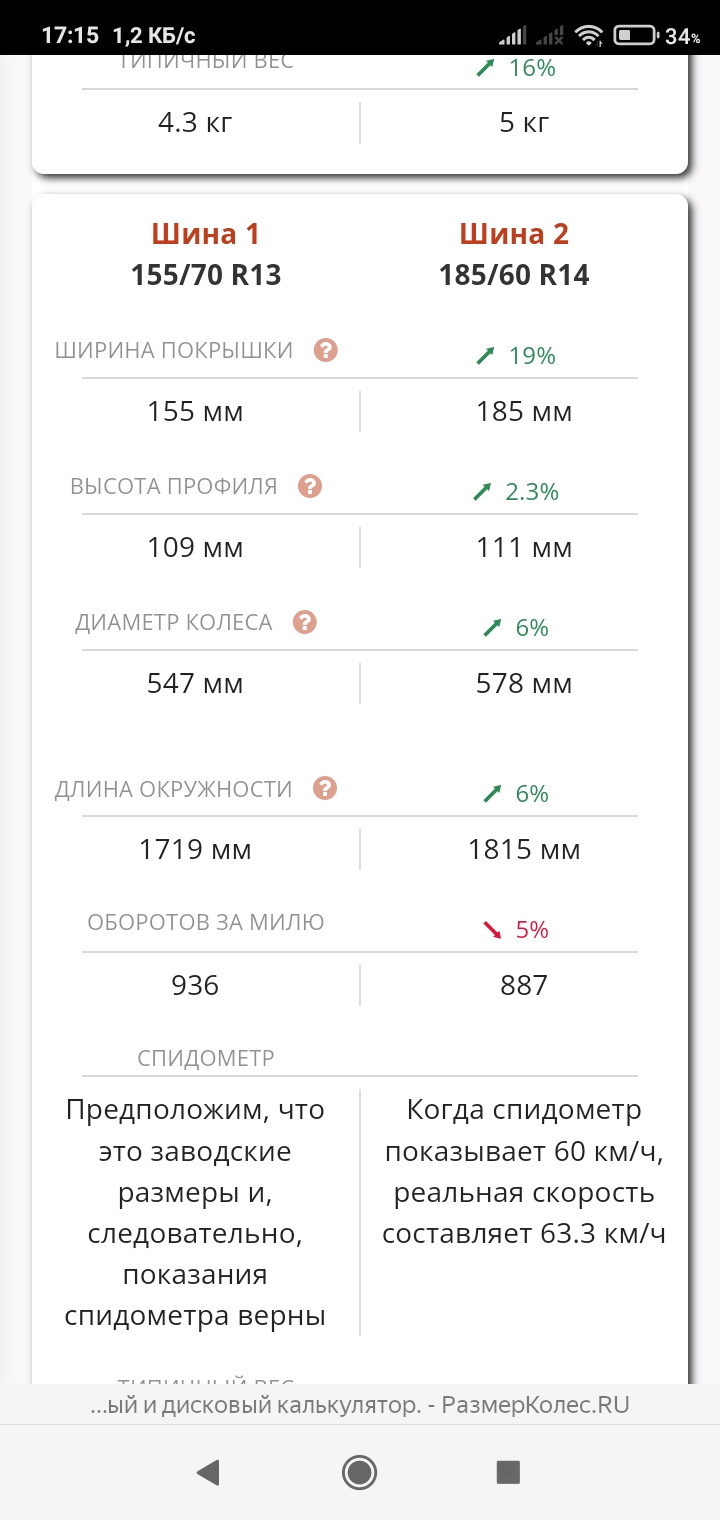Select the 155/70 R13 tire size
Image resolution: width=720 pixels, height=1520 pixels.
[206, 275]
